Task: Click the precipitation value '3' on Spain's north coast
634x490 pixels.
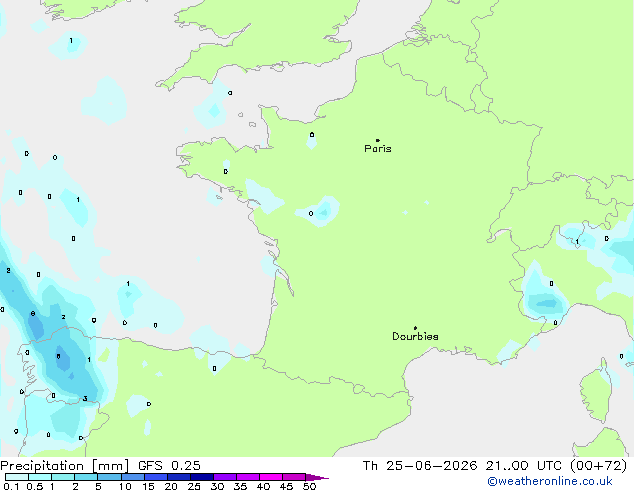Action: (x=85, y=399)
